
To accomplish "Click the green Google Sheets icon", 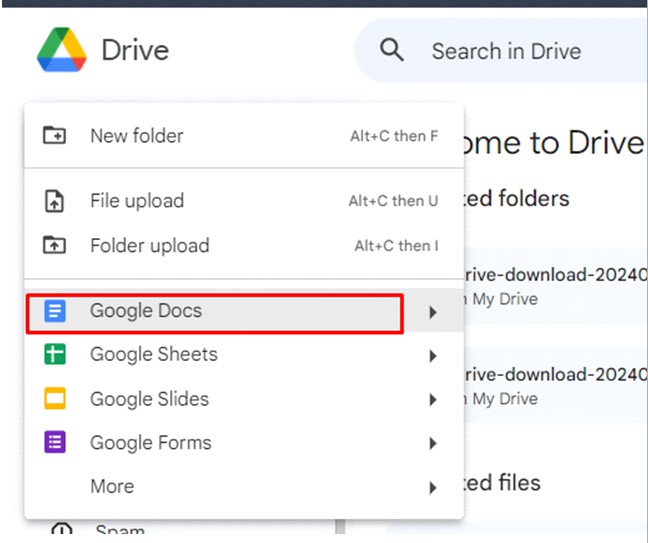I will (55, 355).
